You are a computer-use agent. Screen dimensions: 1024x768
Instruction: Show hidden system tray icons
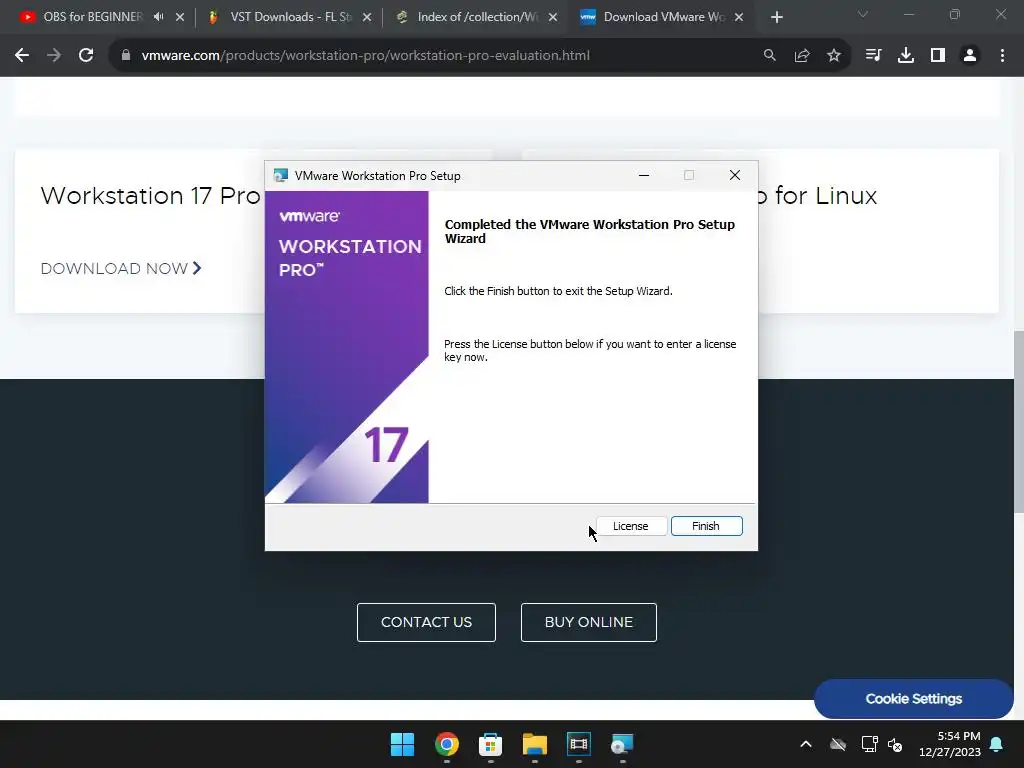click(x=806, y=744)
